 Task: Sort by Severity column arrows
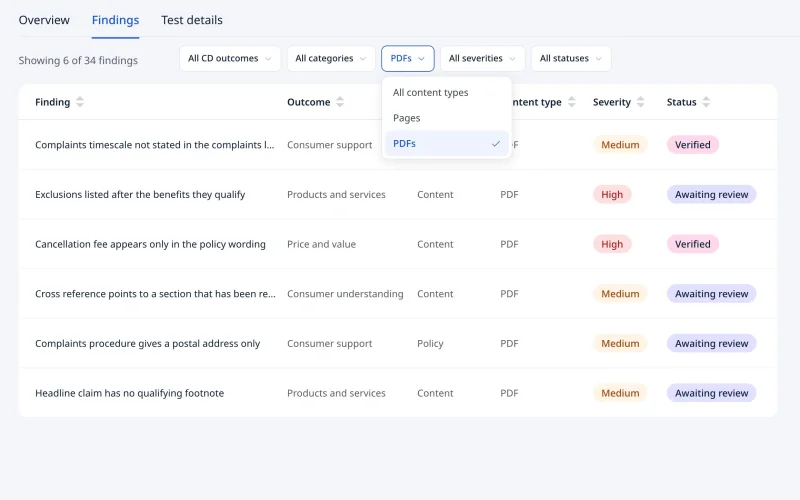(640, 102)
